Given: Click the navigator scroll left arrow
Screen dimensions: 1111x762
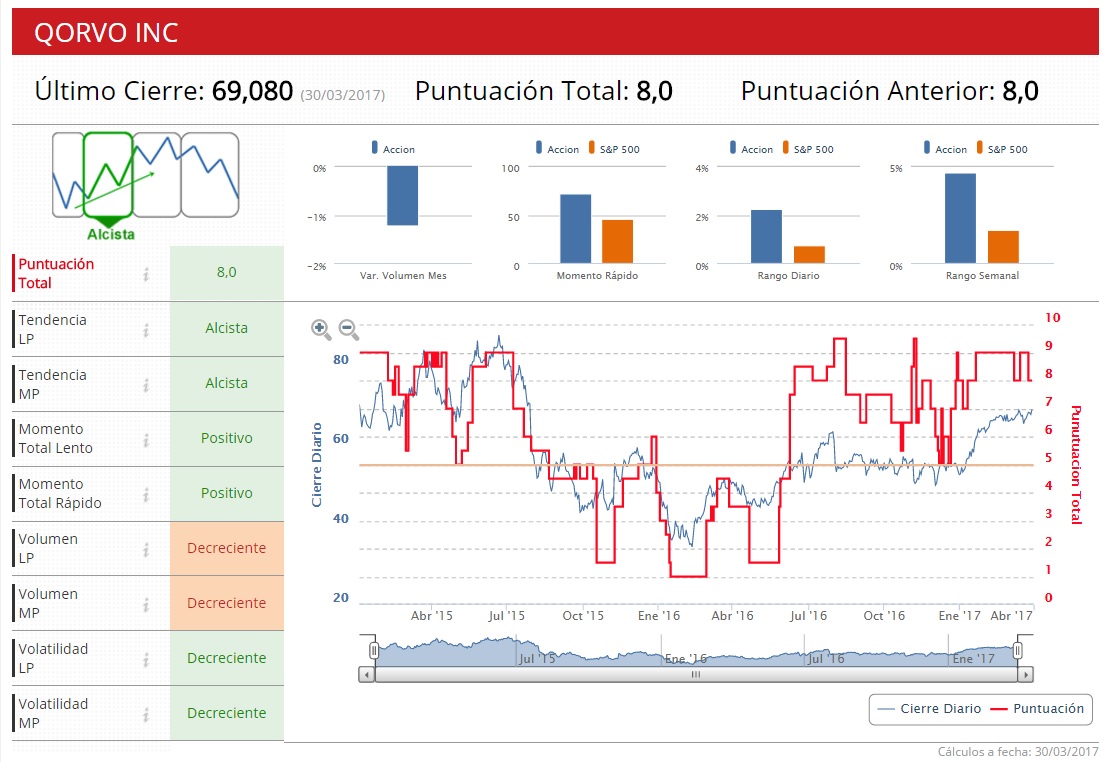Looking at the screenshot, I should pos(366,675).
